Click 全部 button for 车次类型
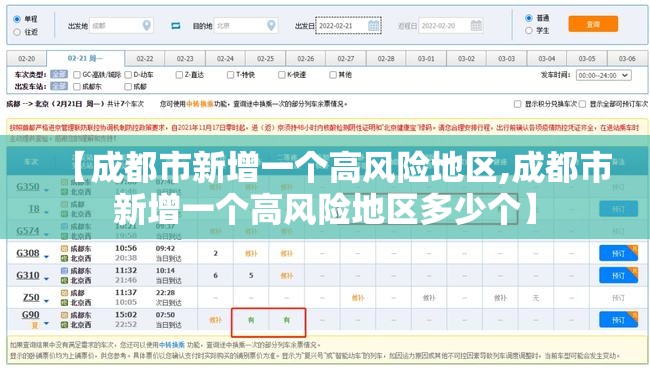 click(x=59, y=75)
